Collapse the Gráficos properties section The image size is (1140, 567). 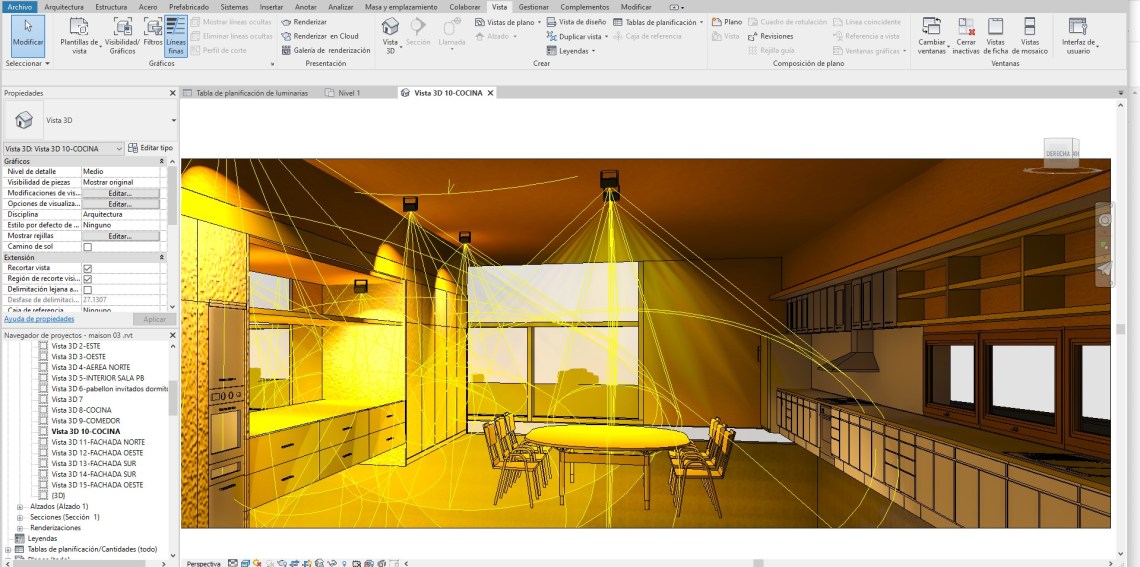coord(161,161)
